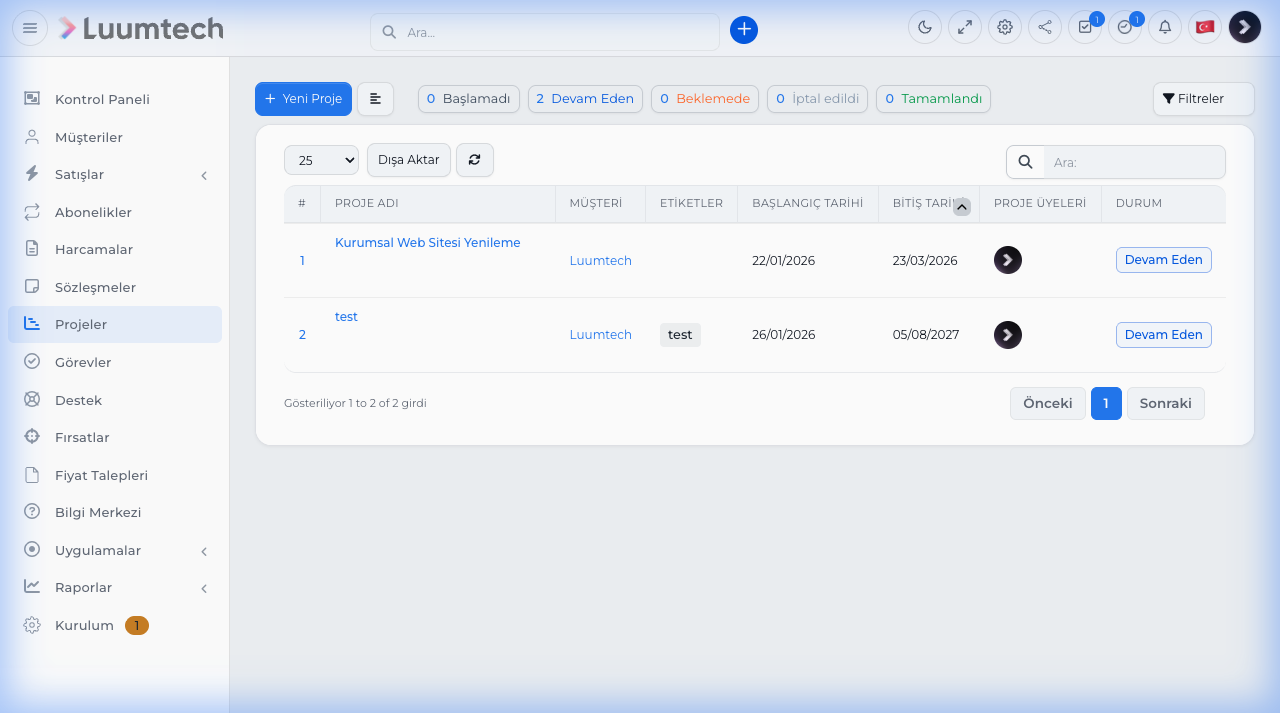1280x713 pixels.
Task: Open the settings gear in top bar
Action: tap(1005, 27)
